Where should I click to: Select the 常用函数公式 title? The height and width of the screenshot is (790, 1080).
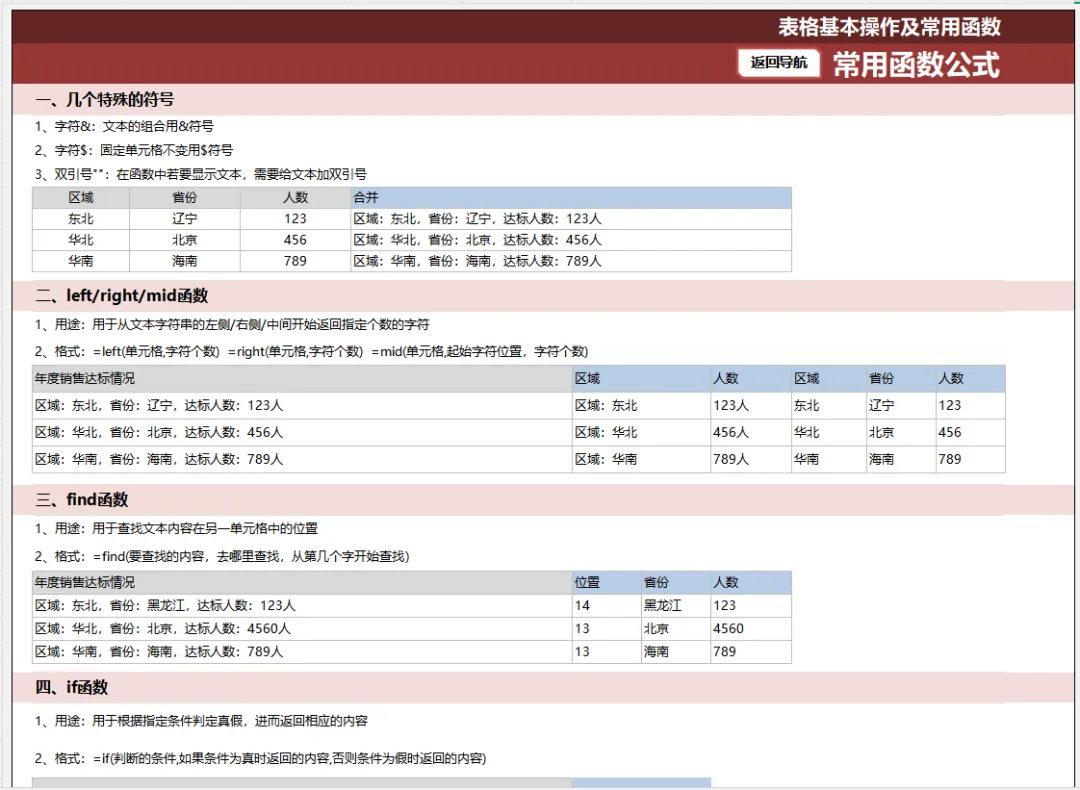point(916,65)
